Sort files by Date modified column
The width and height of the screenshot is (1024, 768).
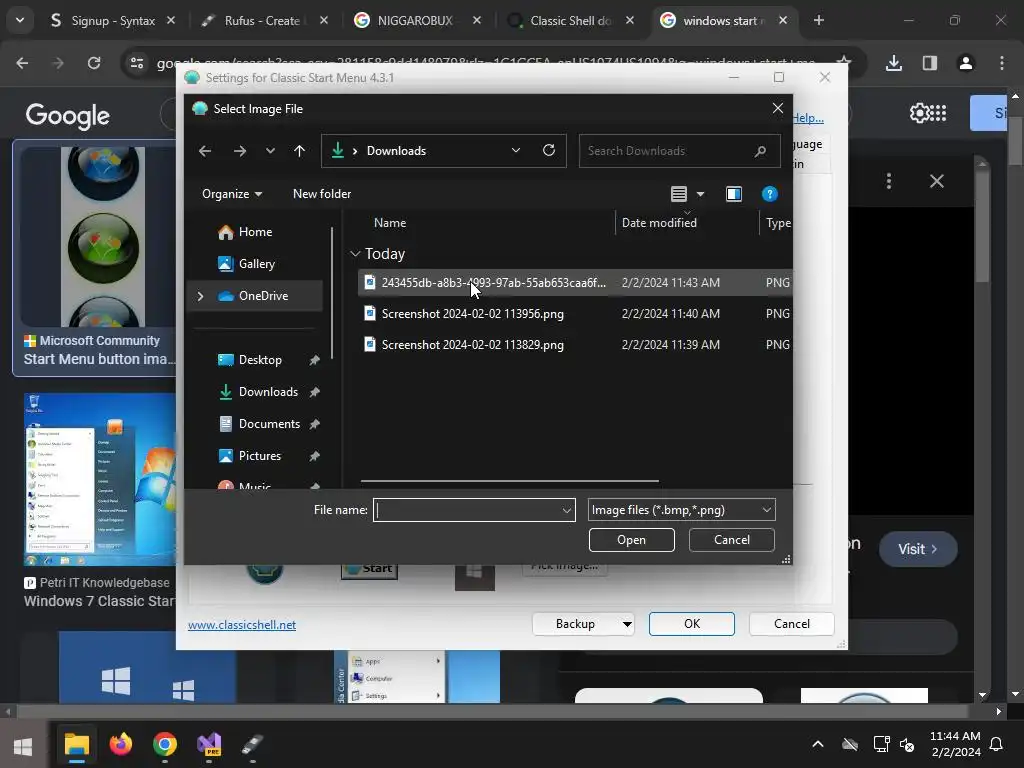[x=659, y=223]
